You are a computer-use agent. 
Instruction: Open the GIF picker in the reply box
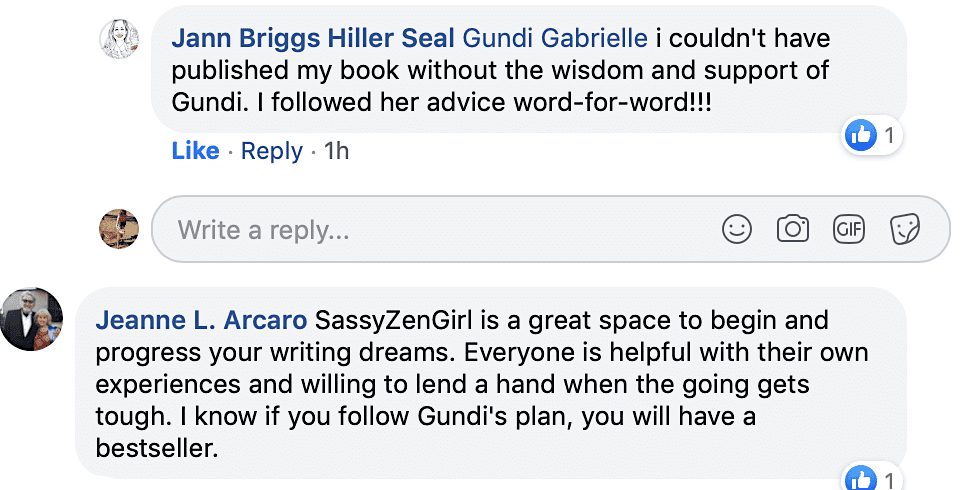click(x=849, y=230)
